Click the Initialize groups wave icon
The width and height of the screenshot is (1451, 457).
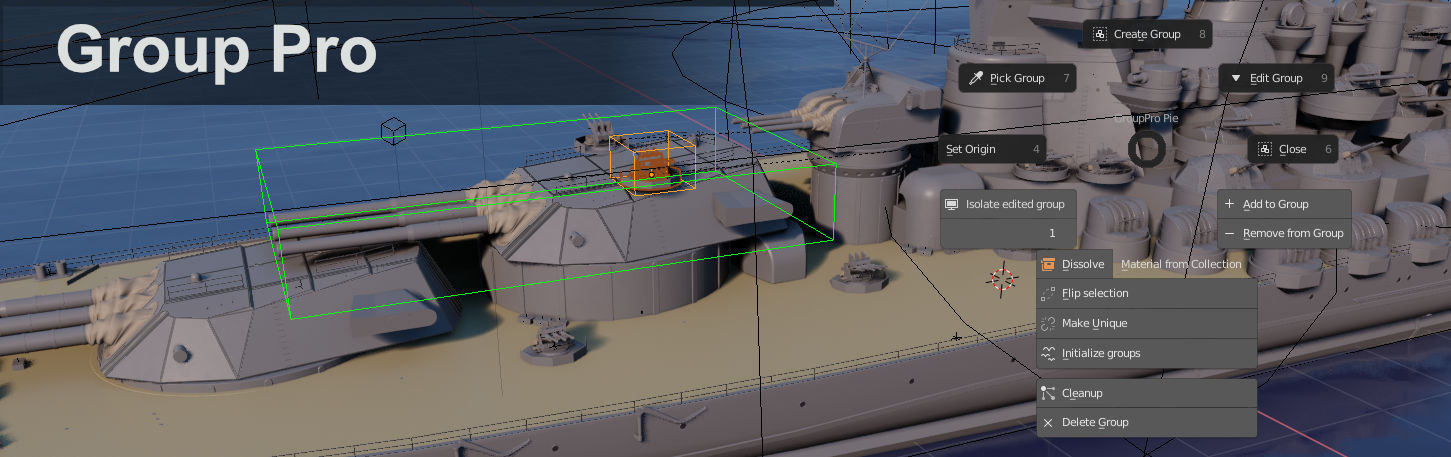point(1048,353)
